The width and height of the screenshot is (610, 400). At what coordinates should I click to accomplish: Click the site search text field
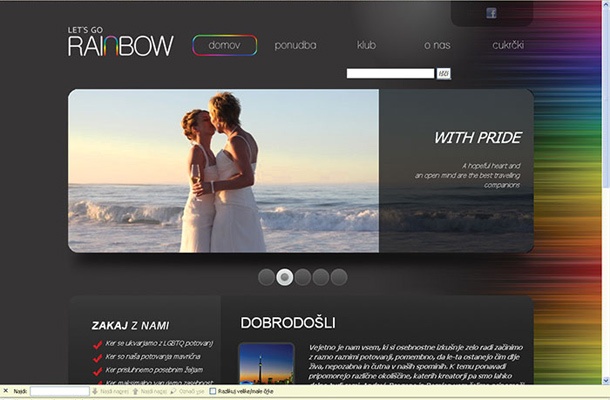click(x=390, y=73)
